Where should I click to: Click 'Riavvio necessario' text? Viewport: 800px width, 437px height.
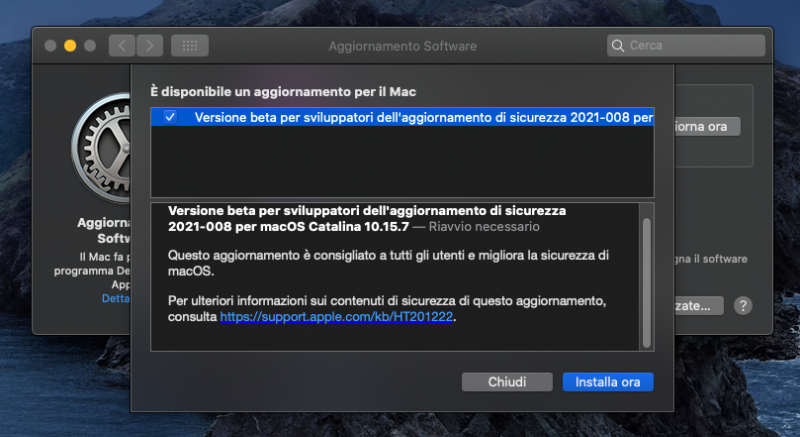[x=484, y=226]
